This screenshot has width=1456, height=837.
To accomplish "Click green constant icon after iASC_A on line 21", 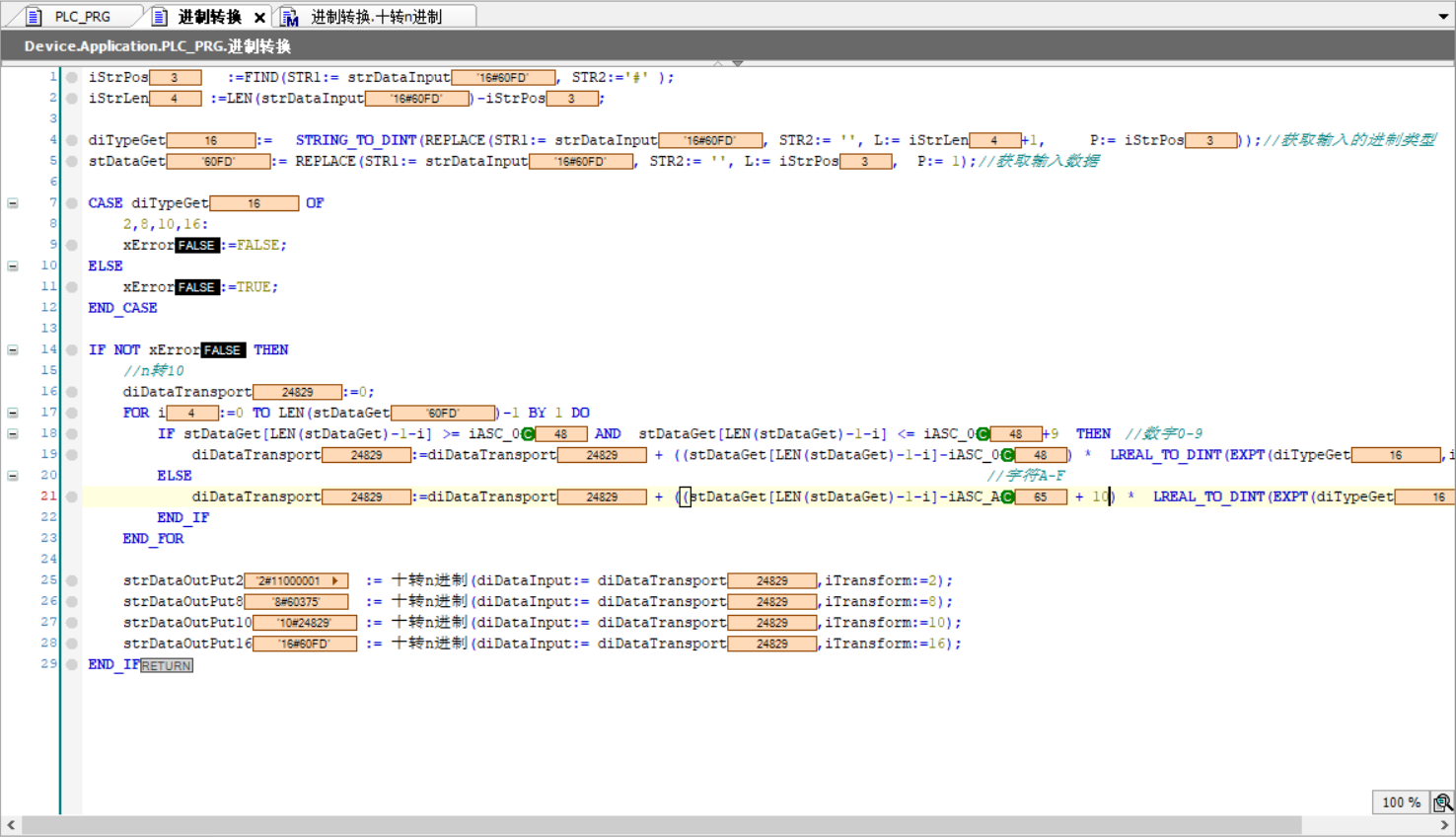I will 1007,496.
